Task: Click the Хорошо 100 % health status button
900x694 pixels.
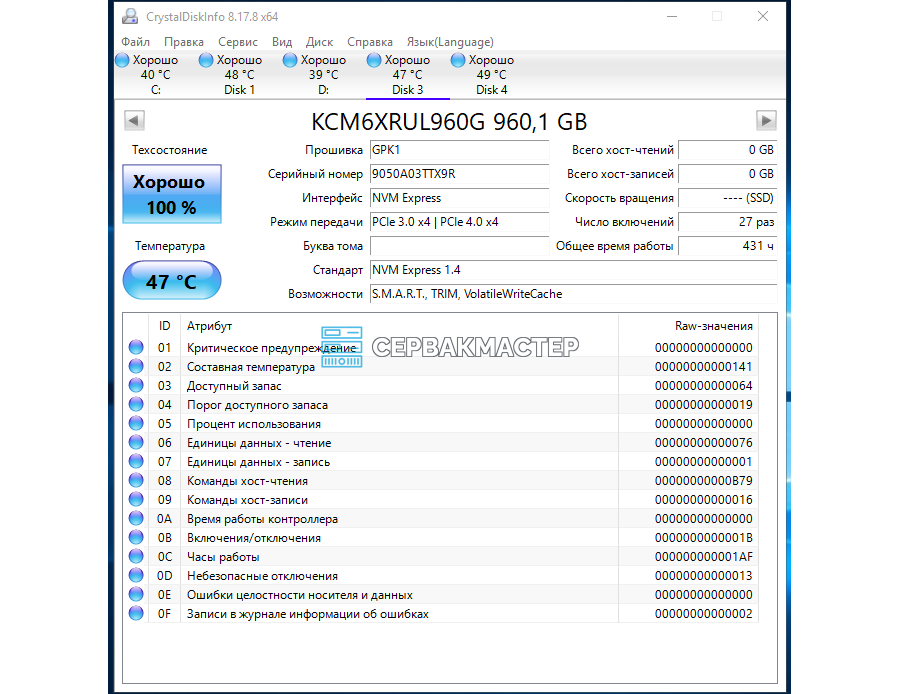Action: pyautogui.click(x=172, y=194)
